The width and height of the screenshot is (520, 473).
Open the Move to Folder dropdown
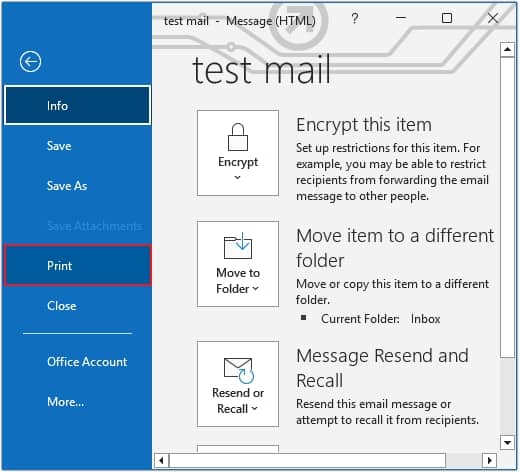click(x=238, y=264)
